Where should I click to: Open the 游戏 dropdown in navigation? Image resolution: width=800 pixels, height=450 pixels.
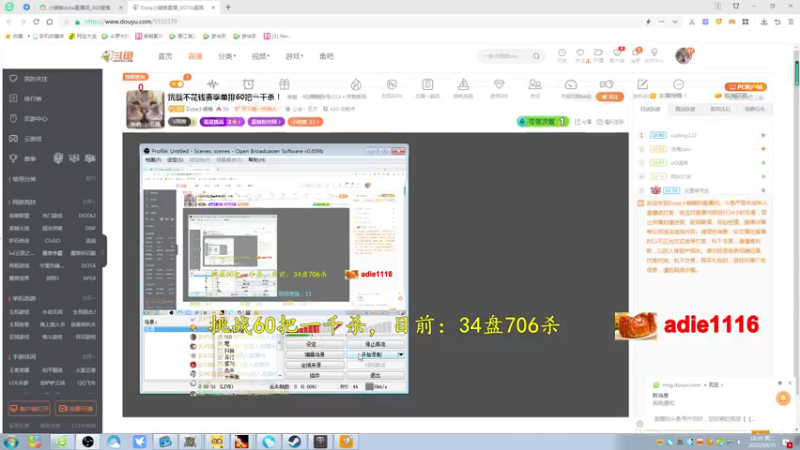tap(294, 56)
